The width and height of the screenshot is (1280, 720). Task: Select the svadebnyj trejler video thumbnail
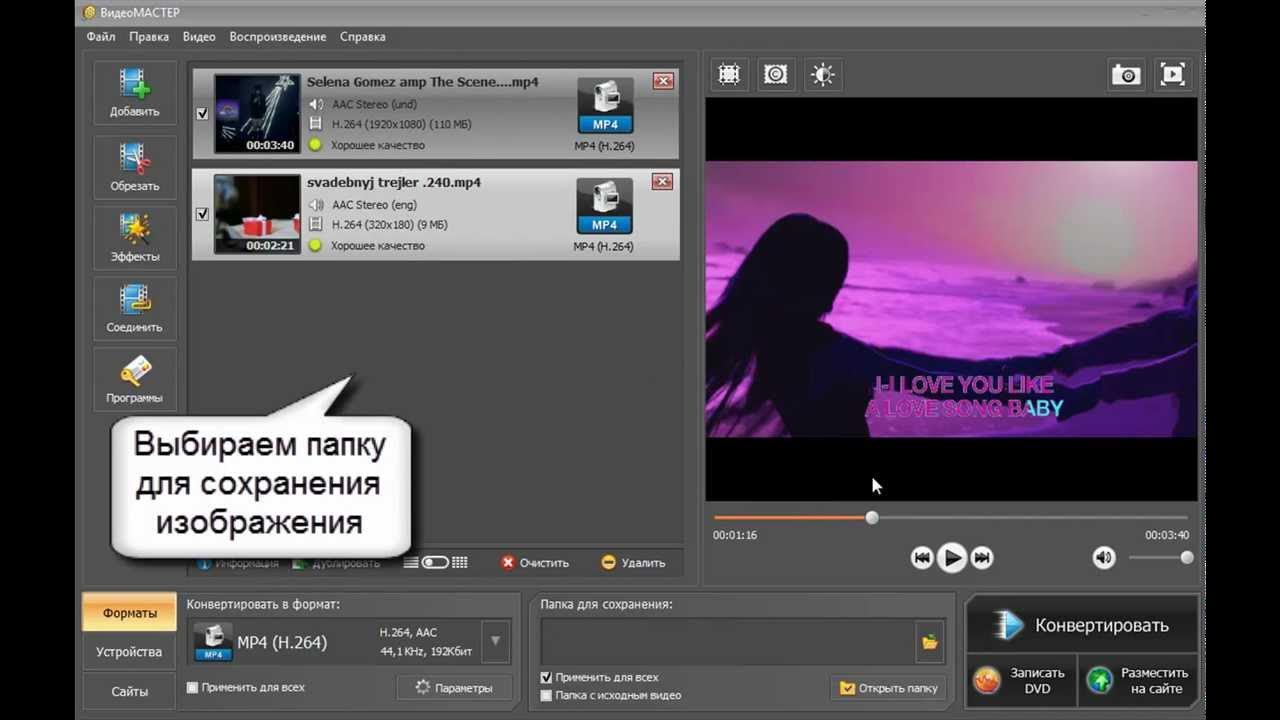[x=257, y=214]
